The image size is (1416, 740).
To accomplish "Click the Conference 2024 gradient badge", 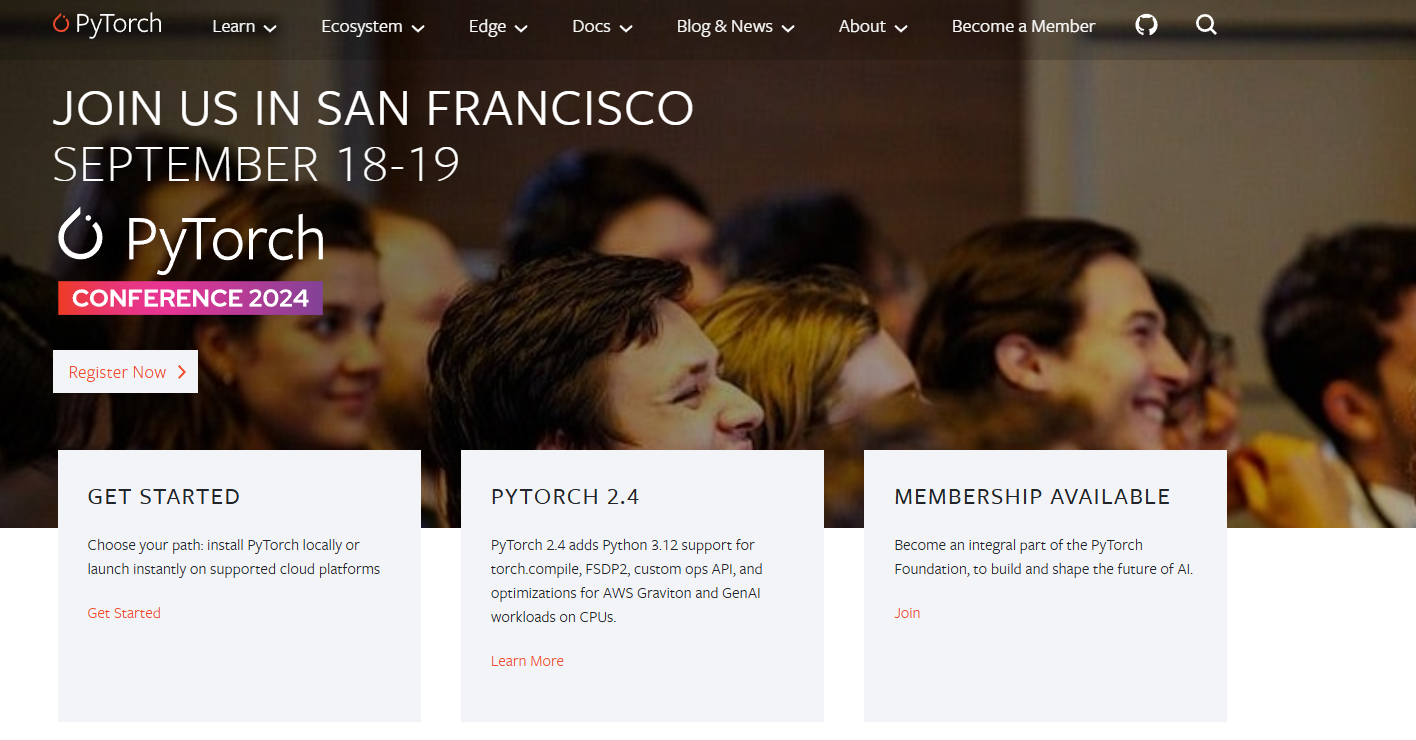I will point(190,298).
